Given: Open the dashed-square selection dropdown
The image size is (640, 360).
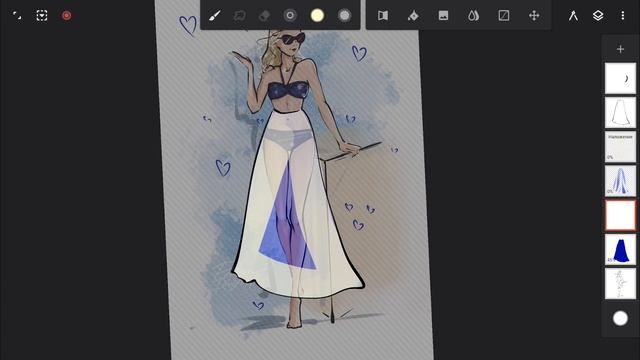Looking at the screenshot, I should pos(42,16).
